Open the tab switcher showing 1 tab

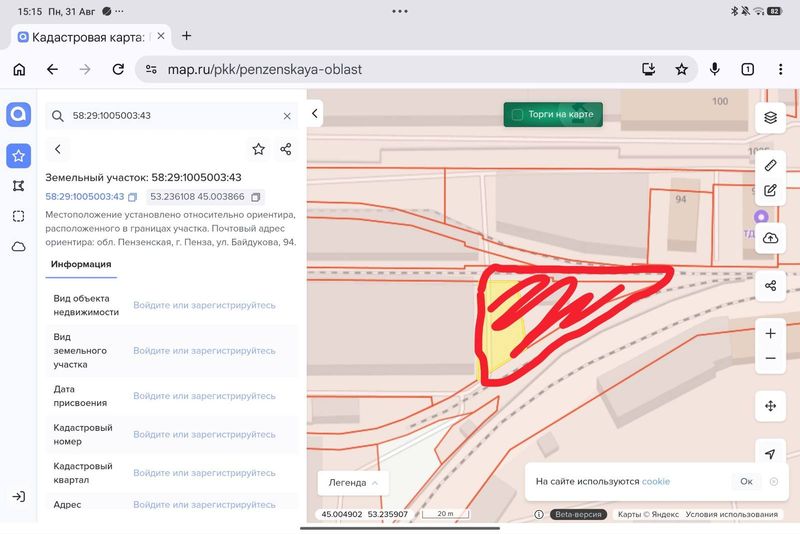747,69
